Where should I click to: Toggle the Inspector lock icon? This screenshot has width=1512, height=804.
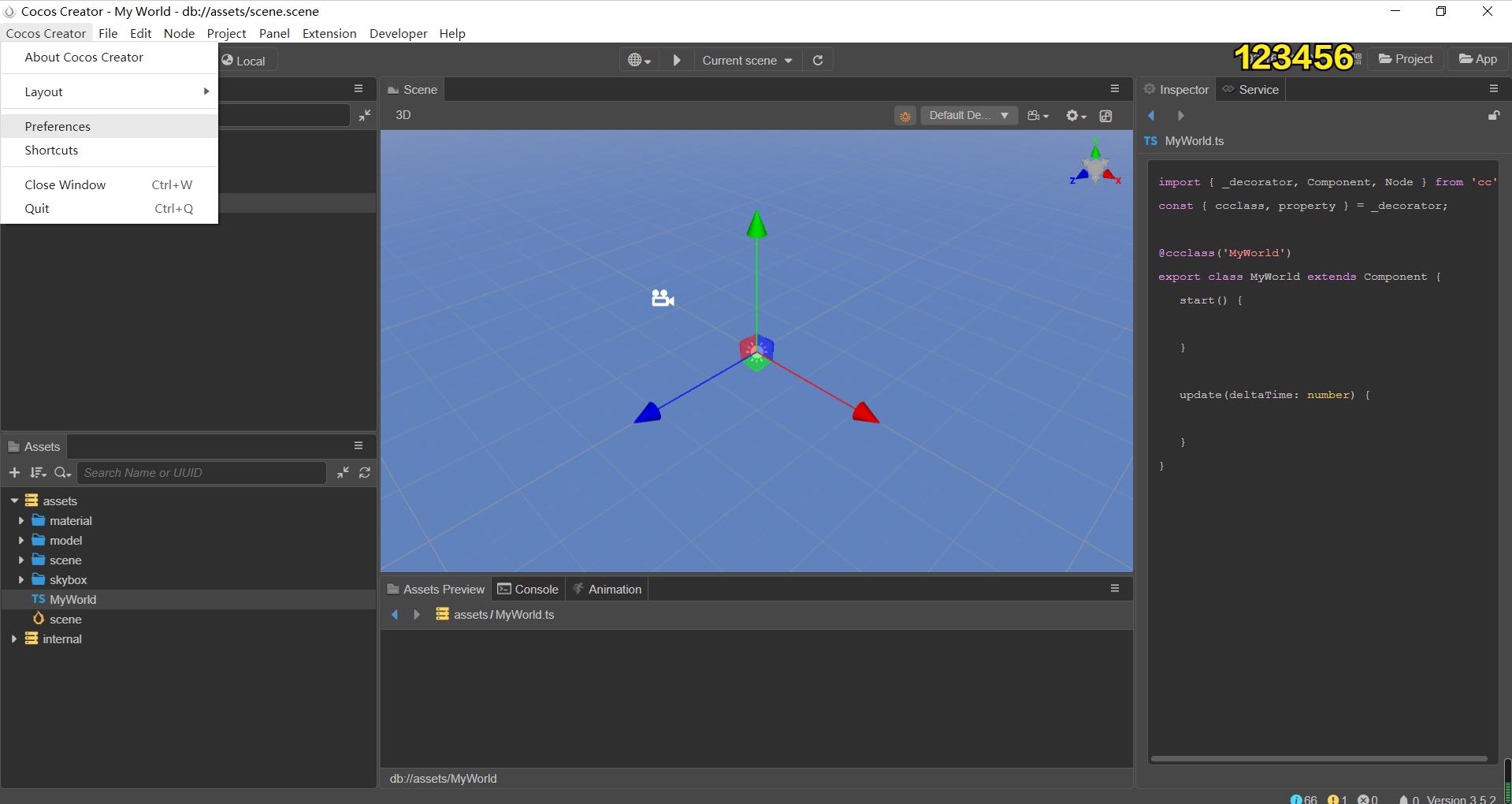tap(1493, 116)
